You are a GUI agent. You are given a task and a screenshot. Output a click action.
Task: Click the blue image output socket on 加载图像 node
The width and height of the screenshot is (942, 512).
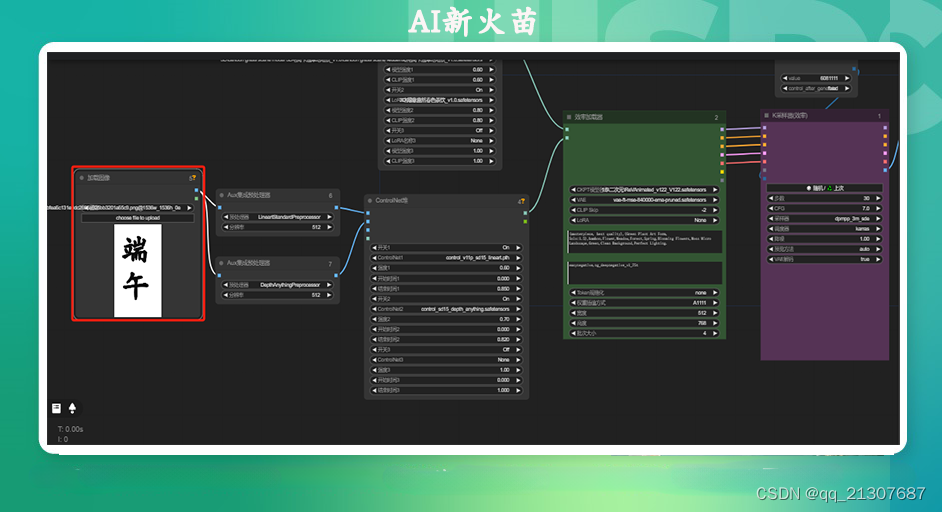[x=196, y=190]
